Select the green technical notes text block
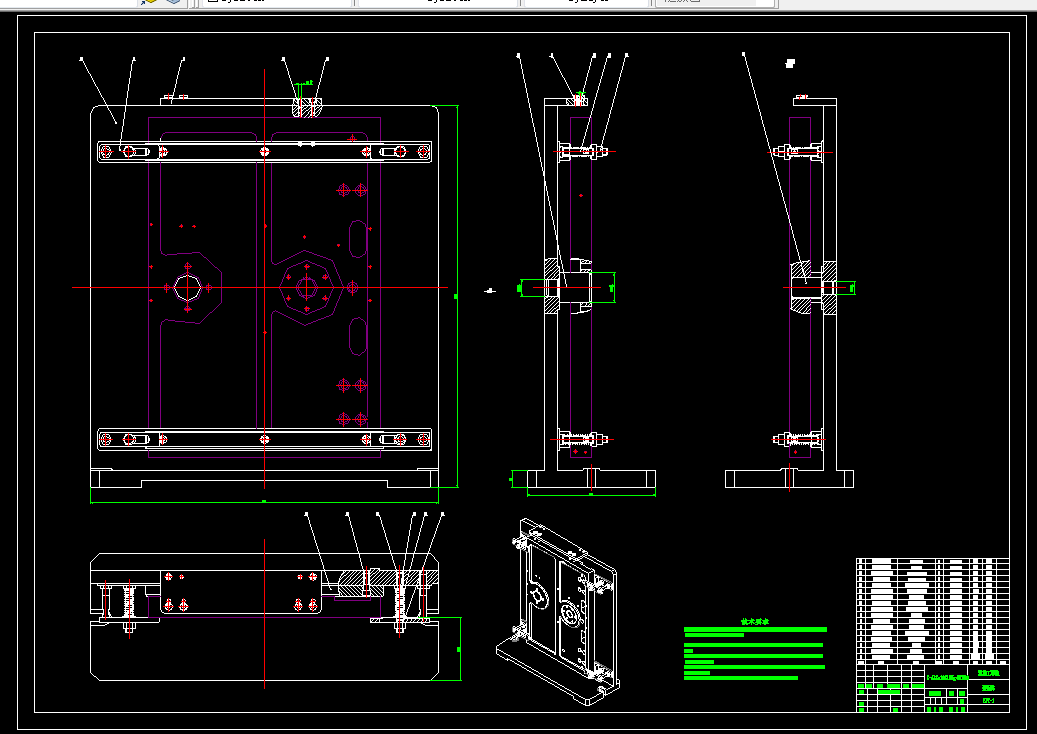 tap(755, 649)
